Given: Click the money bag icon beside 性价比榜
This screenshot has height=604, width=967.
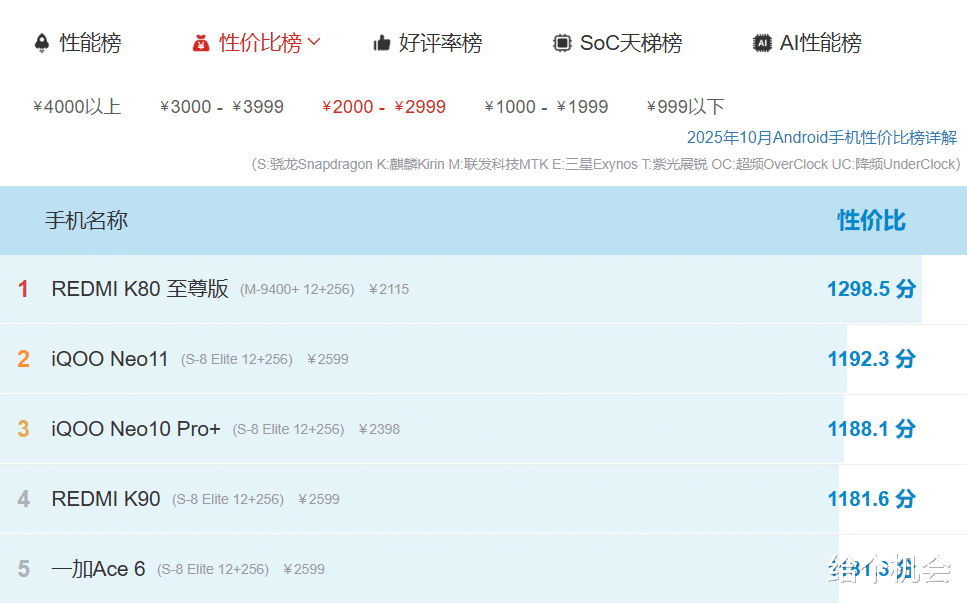Looking at the screenshot, I should click(201, 43).
